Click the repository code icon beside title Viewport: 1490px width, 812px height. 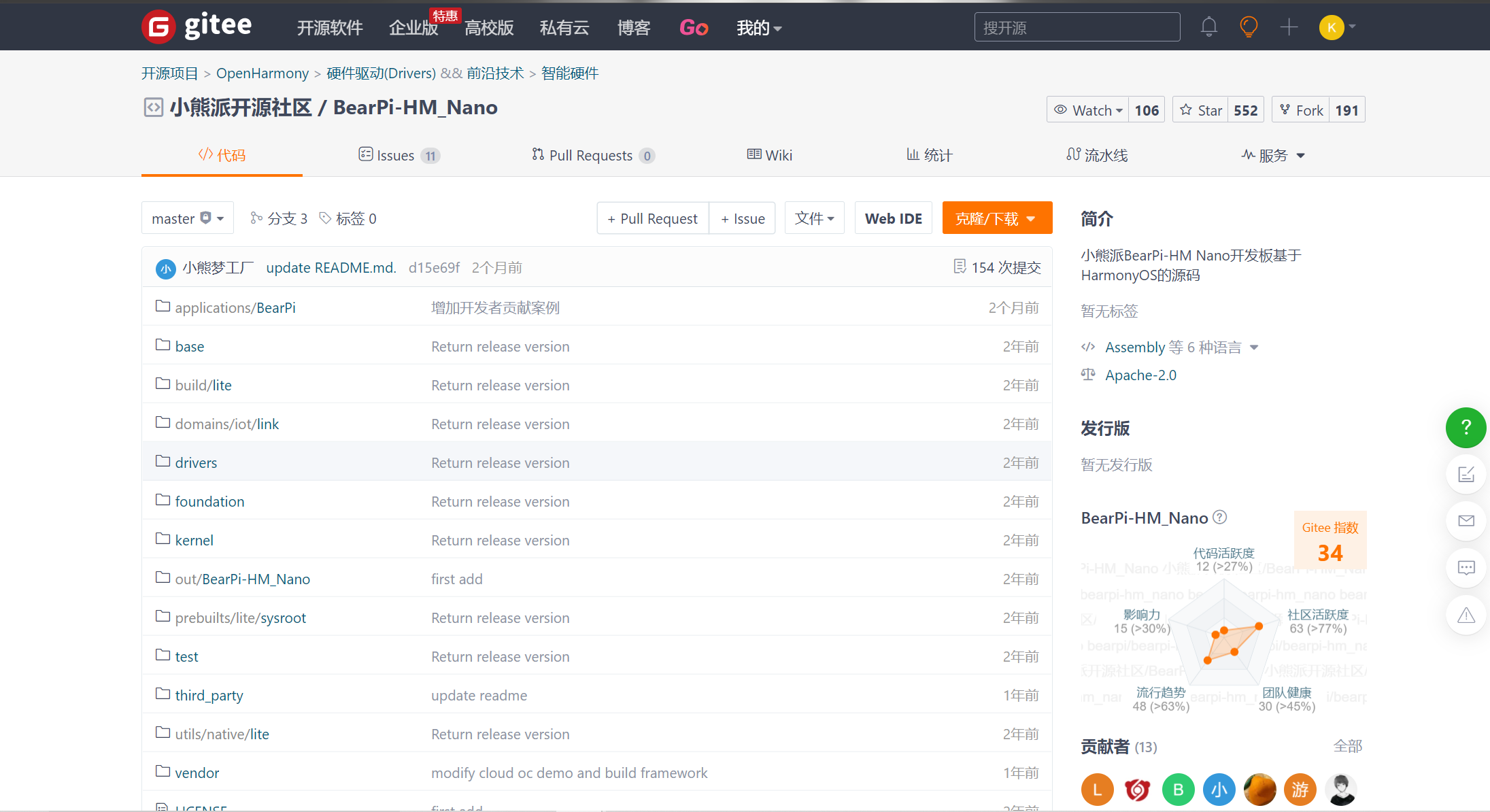[154, 107]
